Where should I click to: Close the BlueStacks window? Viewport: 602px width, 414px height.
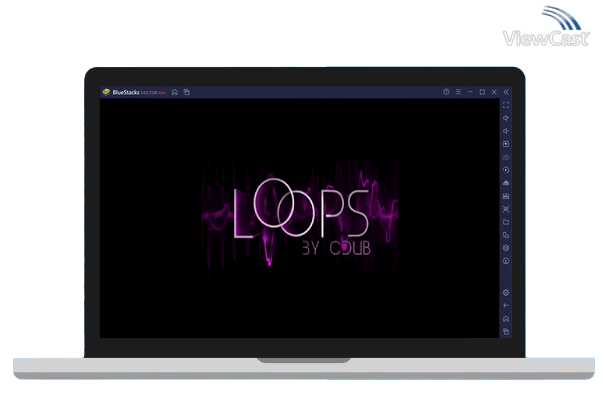[x=494, y=92]
